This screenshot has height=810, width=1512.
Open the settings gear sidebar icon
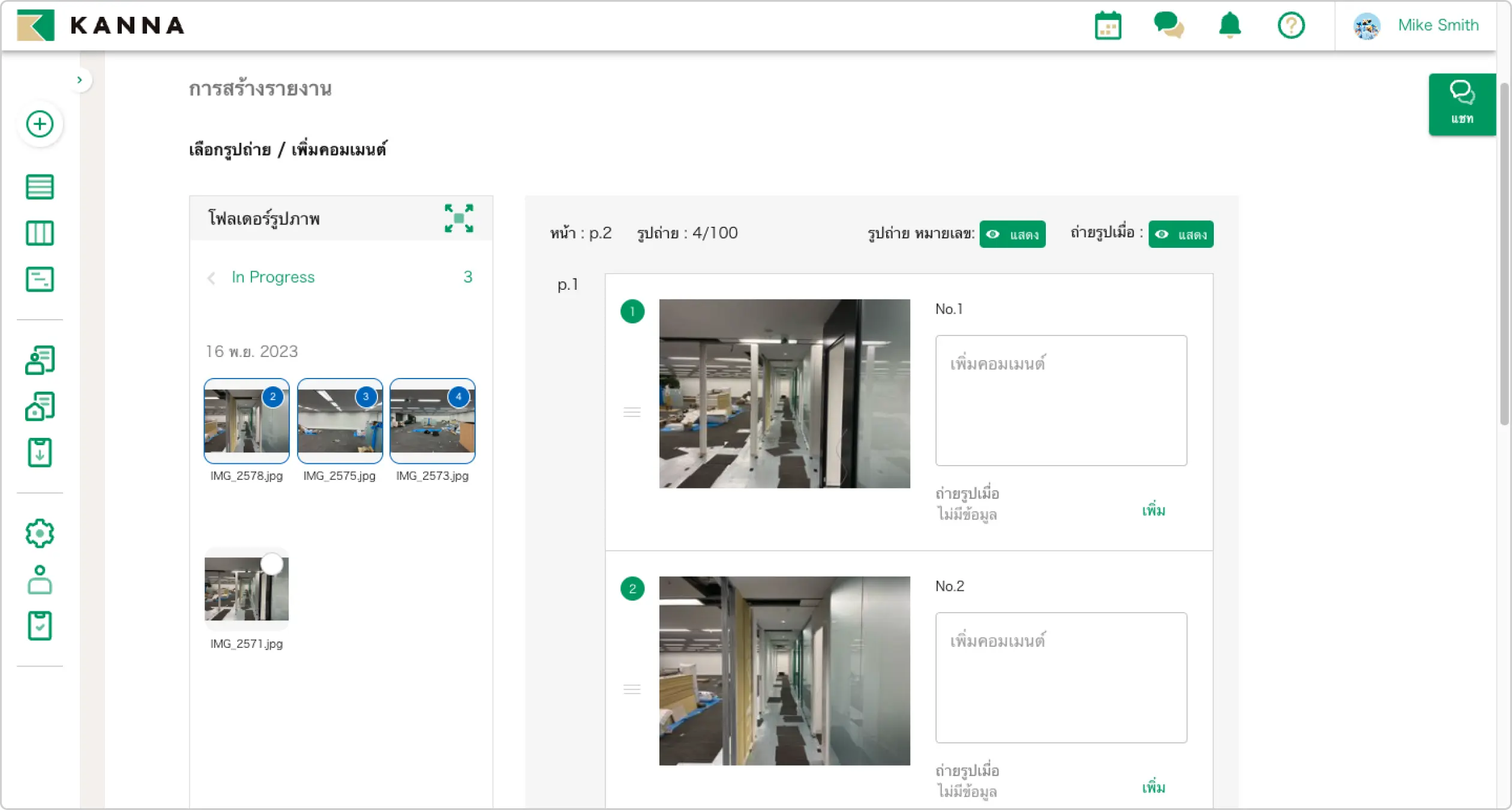tap(40, 533)
